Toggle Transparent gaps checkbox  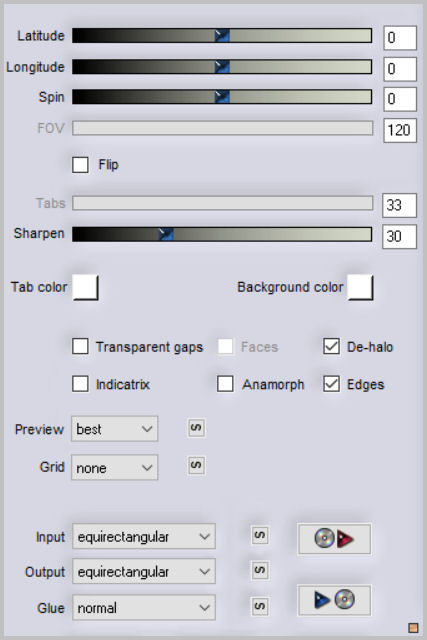click(x=80, y=347)
